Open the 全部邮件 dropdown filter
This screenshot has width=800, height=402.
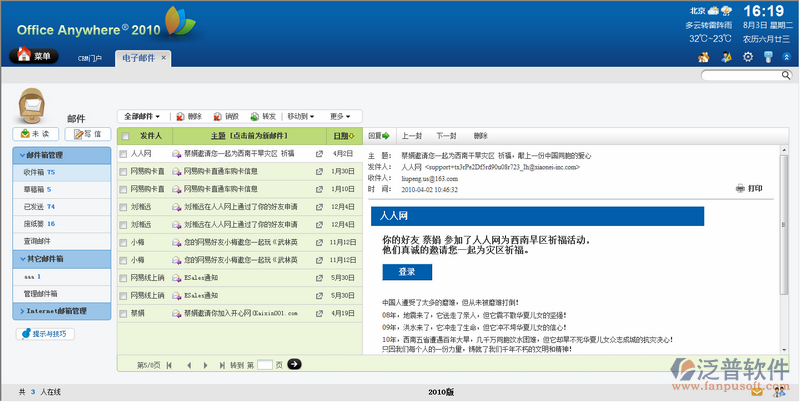point(143,116)
